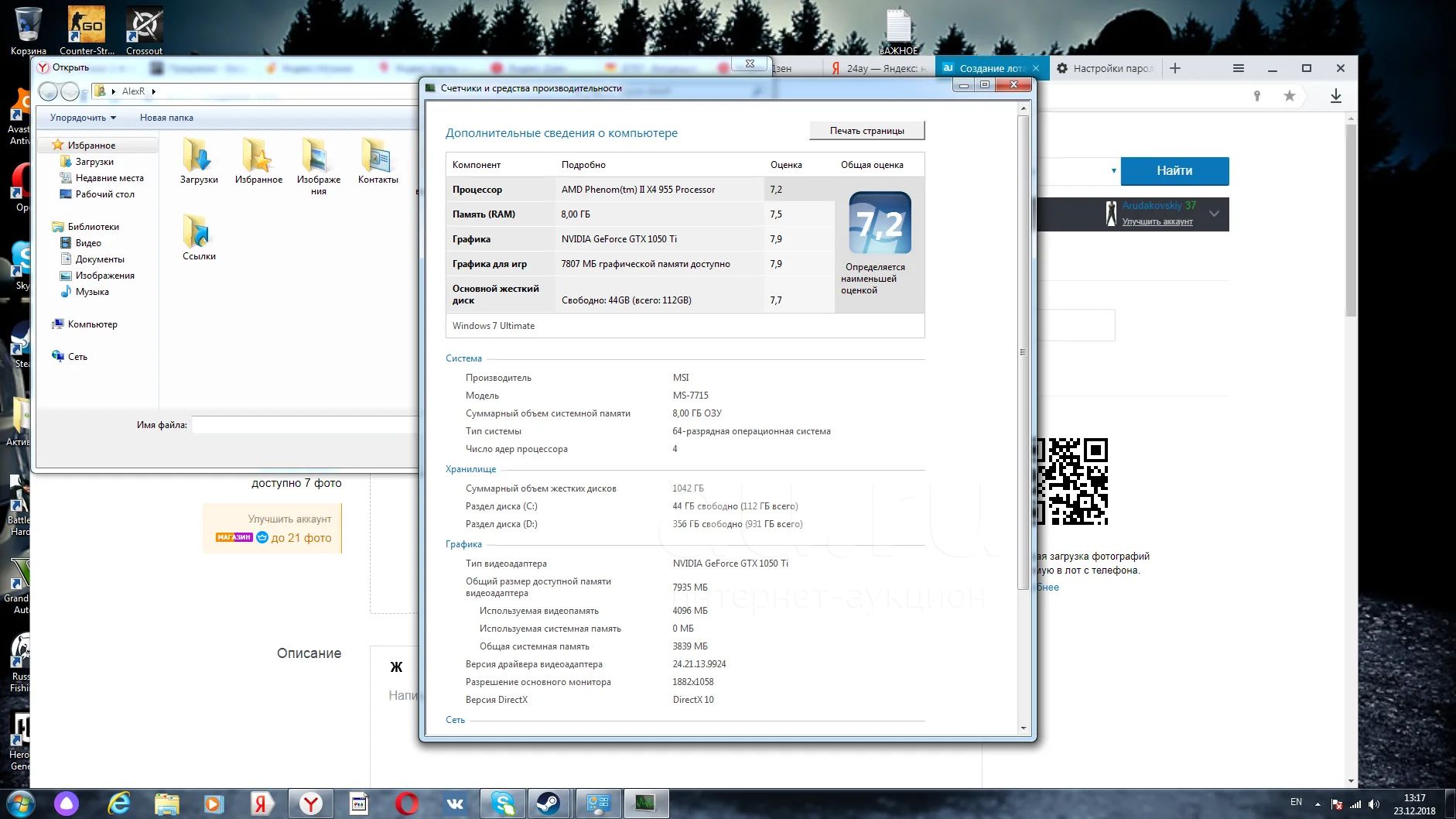Select Видео library in the tree
The width and height of the screenshot is (1456, 819).
(x=88, y=243)
